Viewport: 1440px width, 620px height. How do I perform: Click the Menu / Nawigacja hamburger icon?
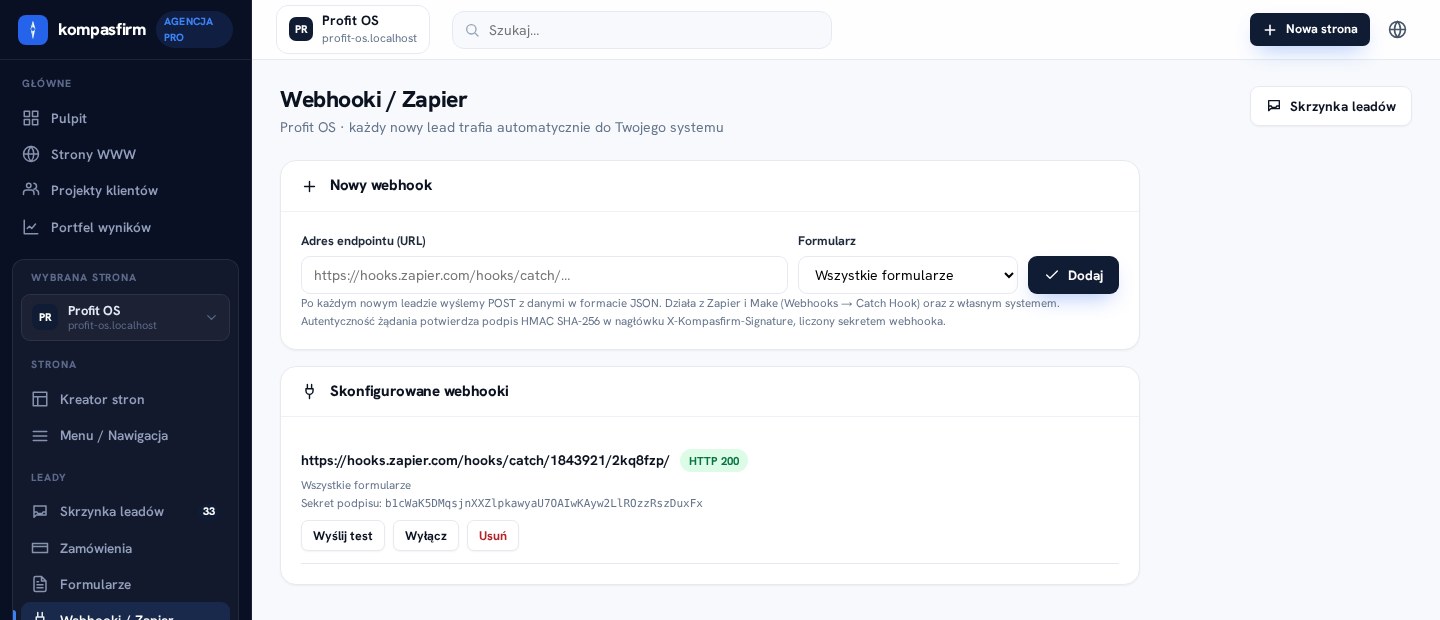point(40,435)
